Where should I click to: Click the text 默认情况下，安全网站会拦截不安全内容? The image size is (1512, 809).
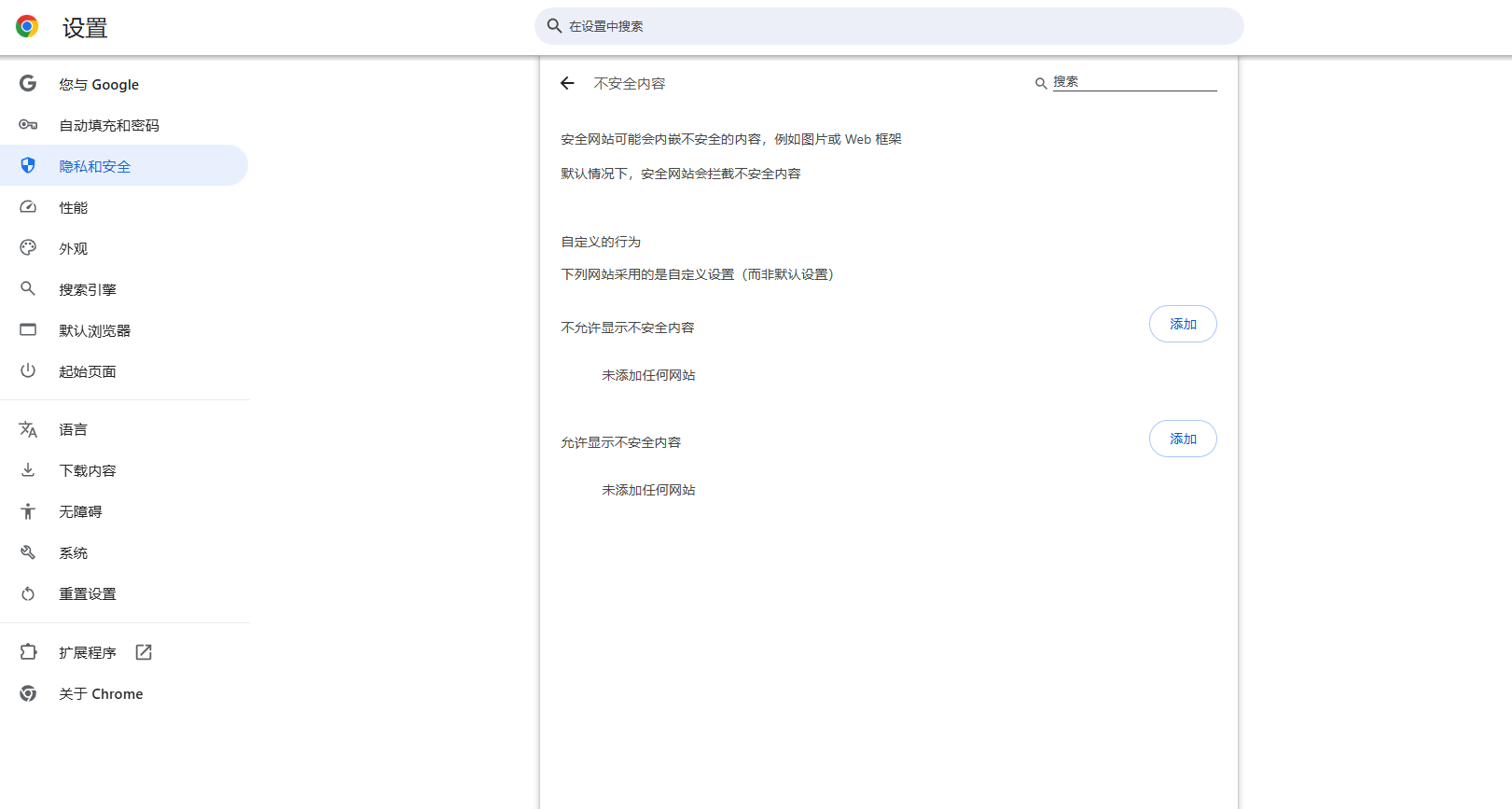tap(681, 174)
